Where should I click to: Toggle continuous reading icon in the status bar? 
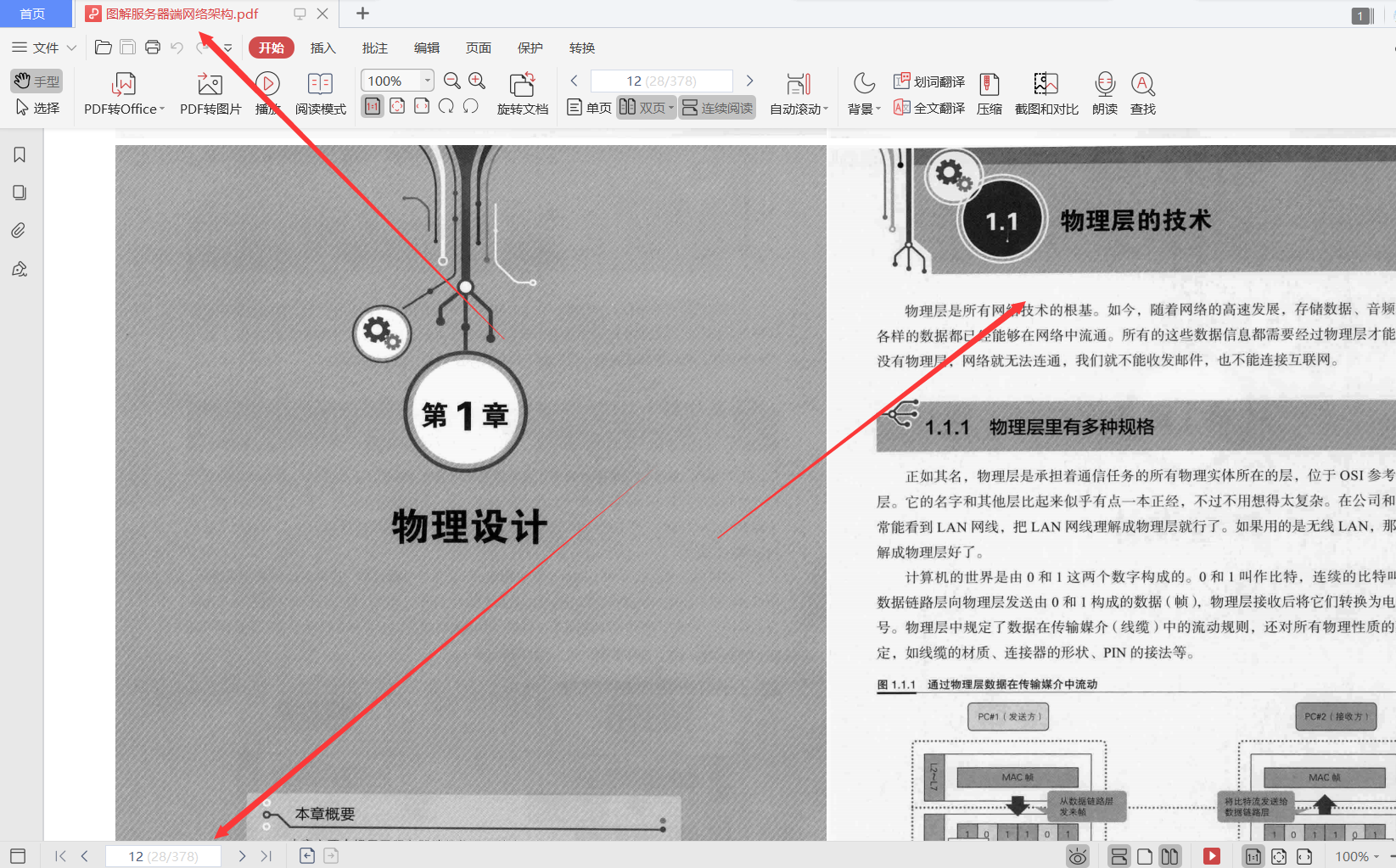pos(1119,857)
